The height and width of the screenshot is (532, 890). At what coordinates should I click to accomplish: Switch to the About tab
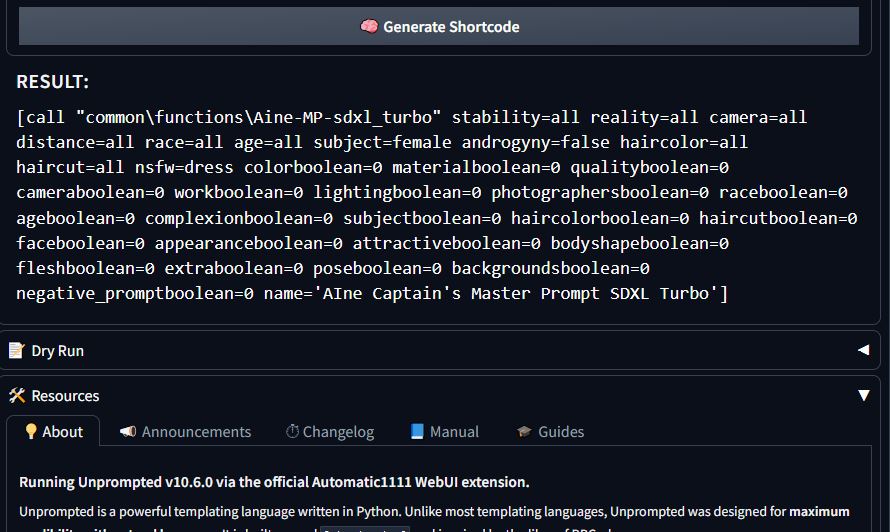53,432
